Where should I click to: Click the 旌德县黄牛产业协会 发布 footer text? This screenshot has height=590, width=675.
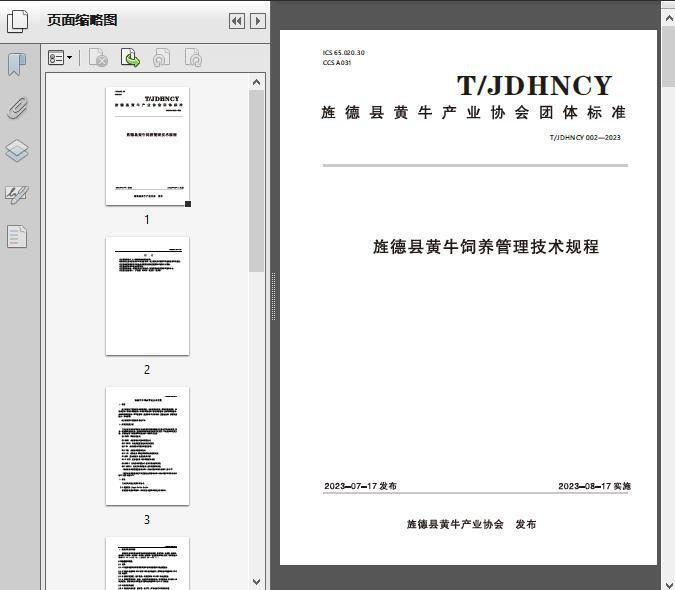tap(471, 524)
